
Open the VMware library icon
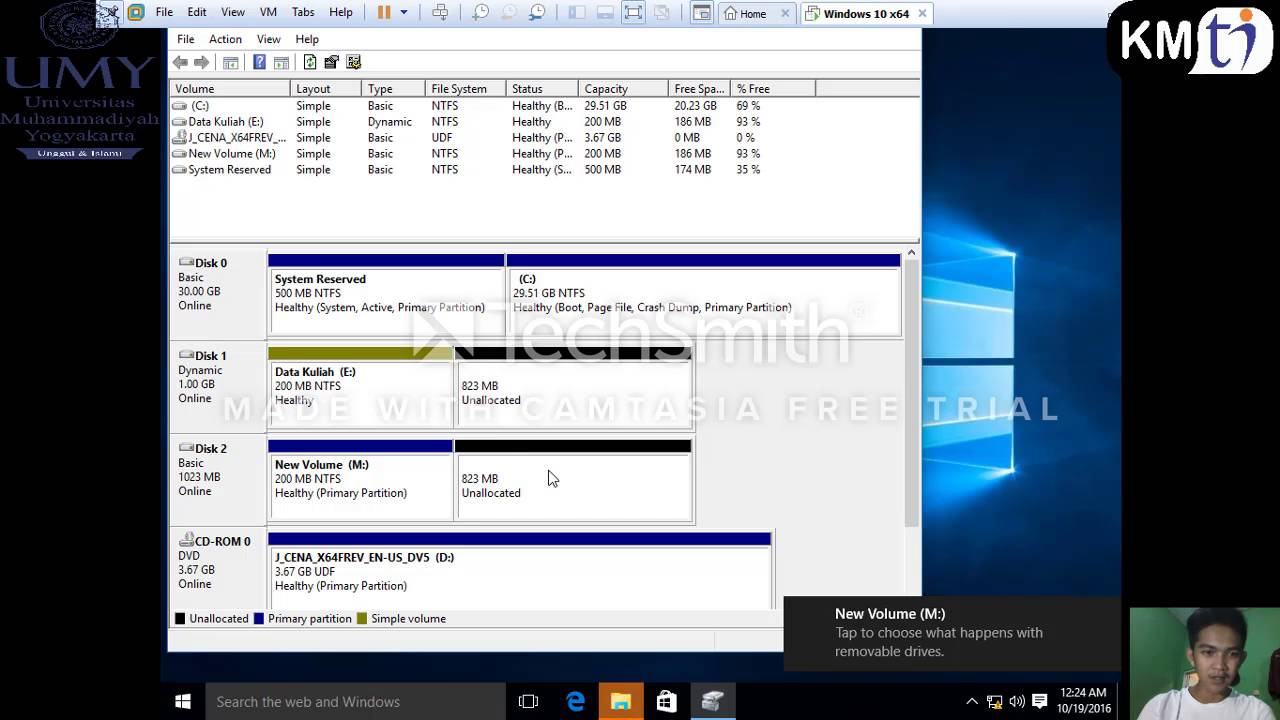(136, 13)
